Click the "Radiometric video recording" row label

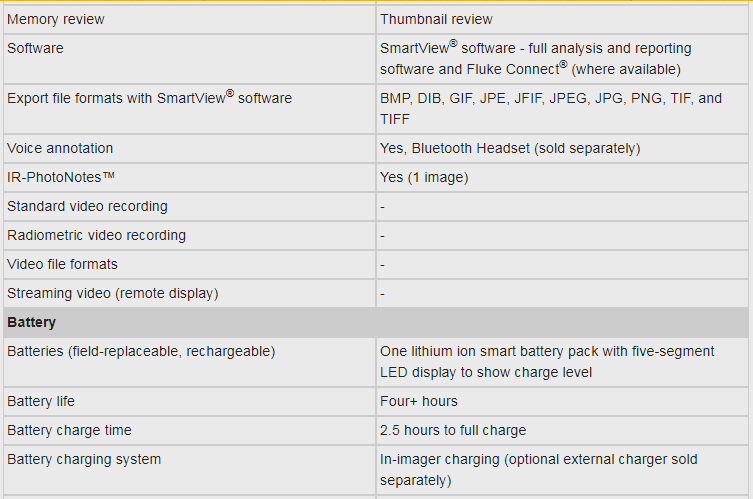click(x=96, y=235)
